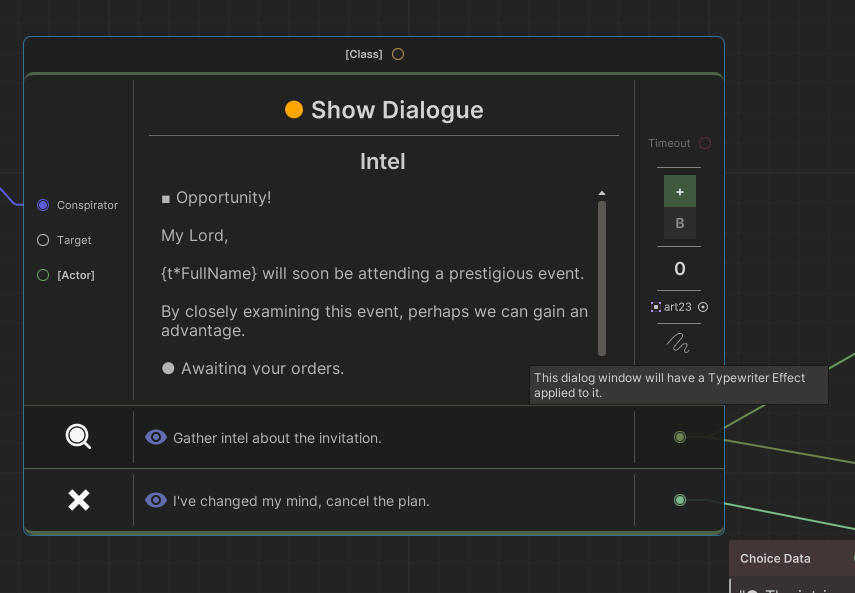Click the magnifying glass choice icon
Image resolution: width=855 pixels, height=593 pixels.
click(78, 437)
